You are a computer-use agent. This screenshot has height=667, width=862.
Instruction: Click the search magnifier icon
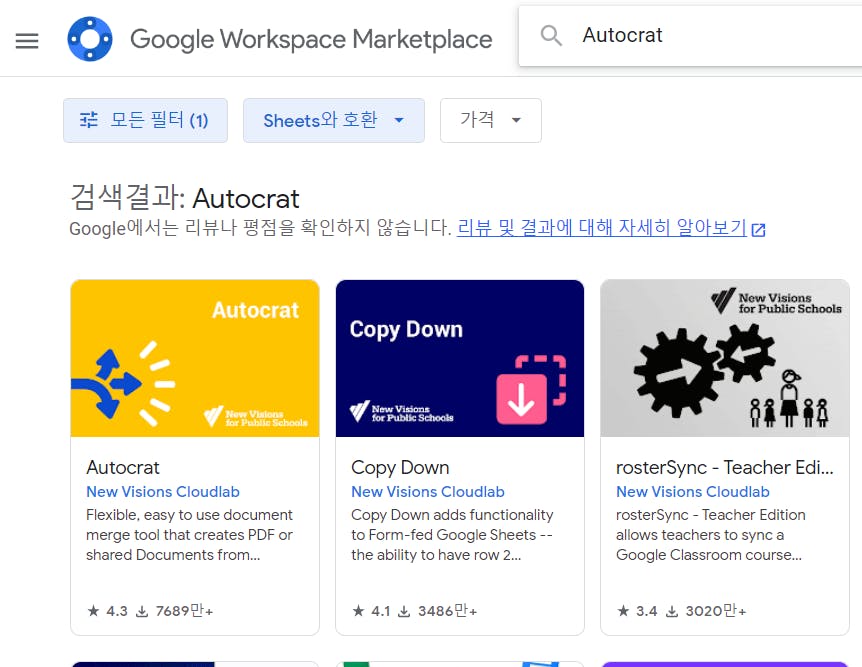tap(551, 36)
